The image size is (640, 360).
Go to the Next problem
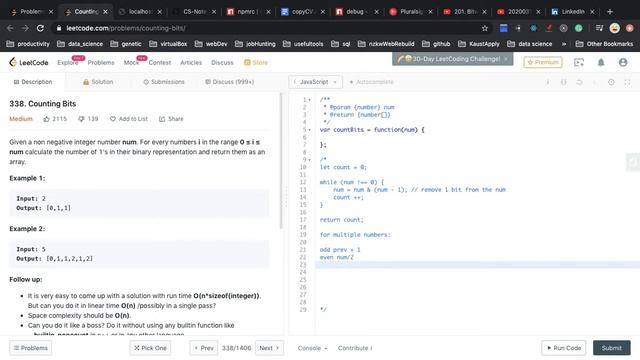click(269, 348)
